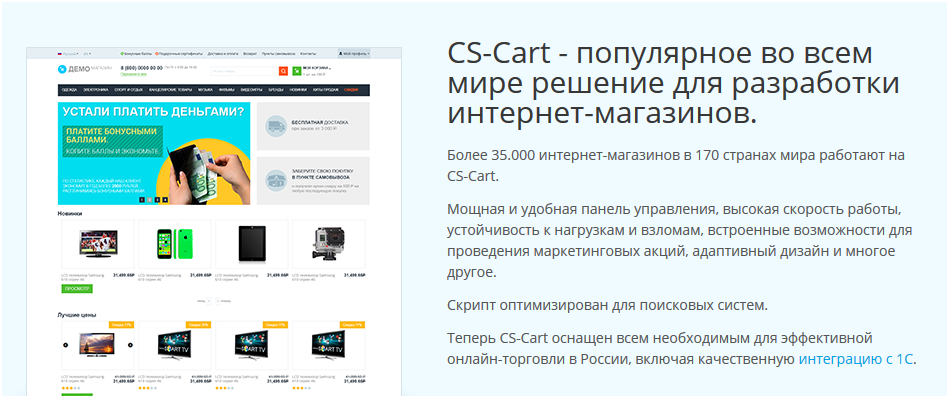Open the red СКИДКИ menu item

(x=351, y=89)
